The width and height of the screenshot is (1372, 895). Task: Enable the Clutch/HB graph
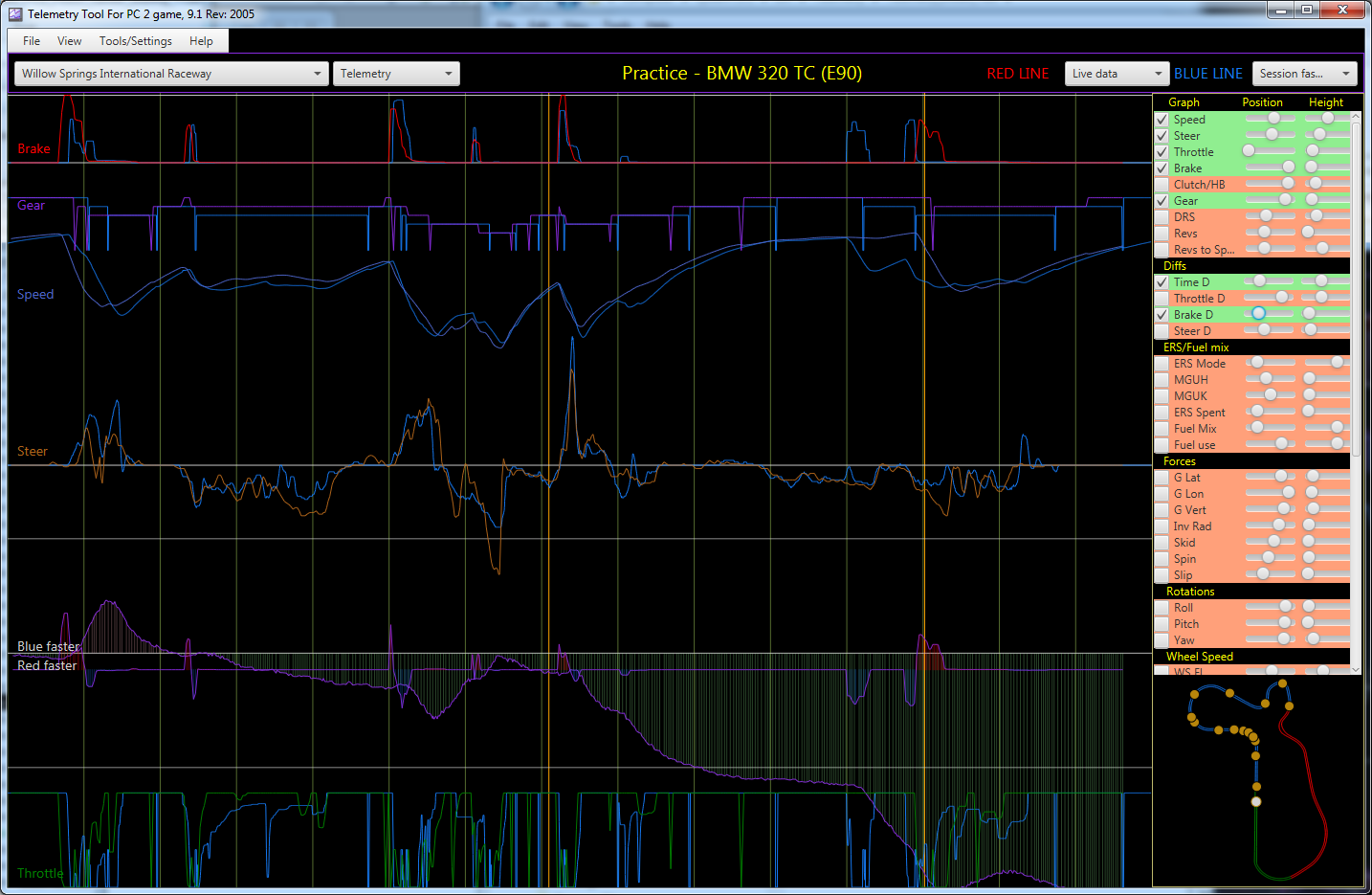[1162, 184]
